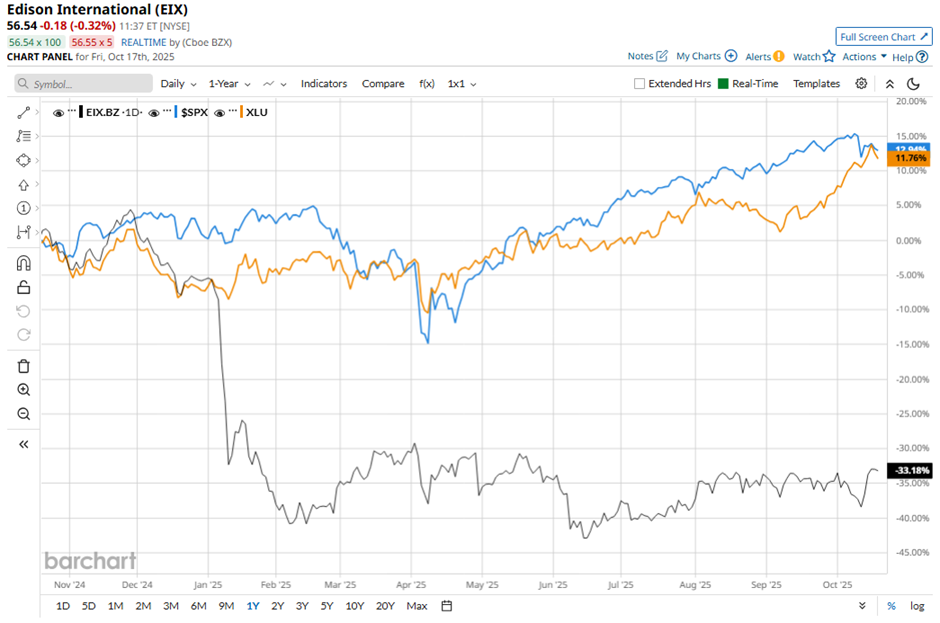
Task: Open the numbered marker tool
Action: point(23,208)
